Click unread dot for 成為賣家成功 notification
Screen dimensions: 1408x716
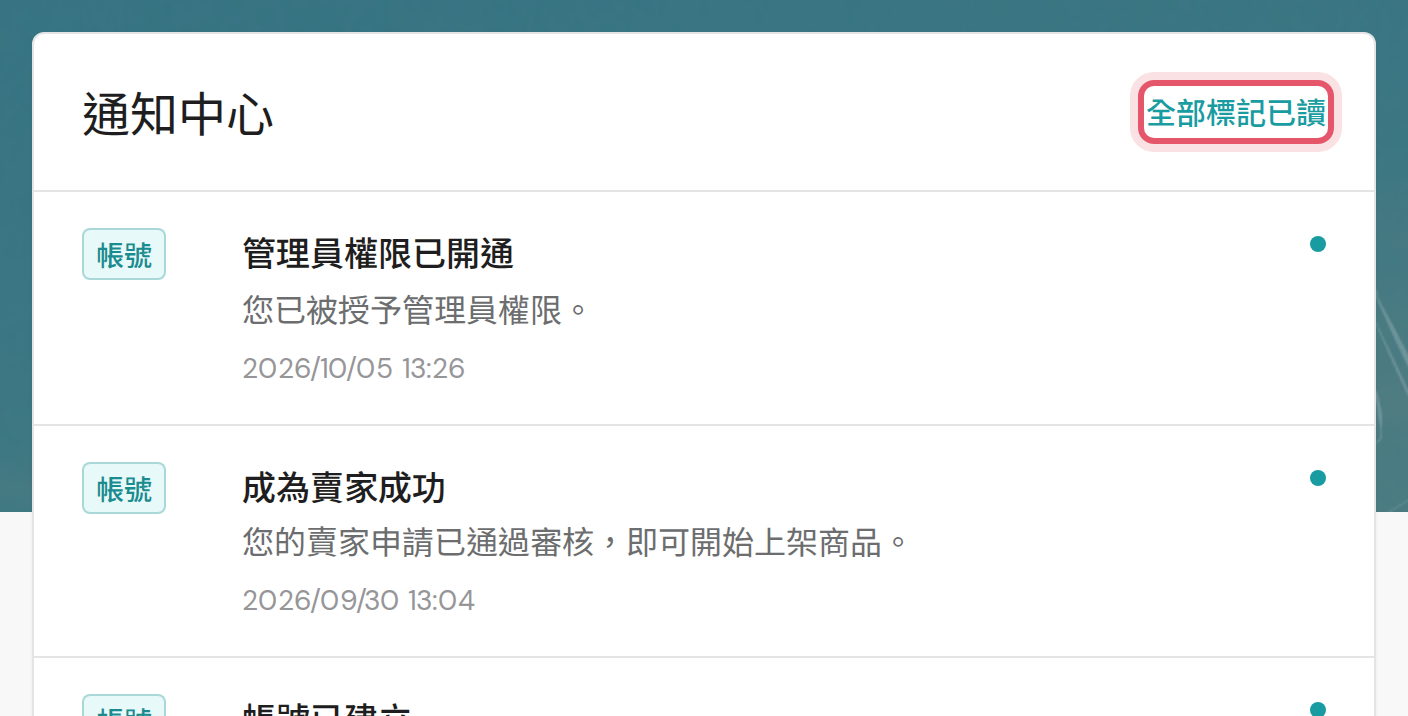pyautogui.click(x=1318, y=478)
